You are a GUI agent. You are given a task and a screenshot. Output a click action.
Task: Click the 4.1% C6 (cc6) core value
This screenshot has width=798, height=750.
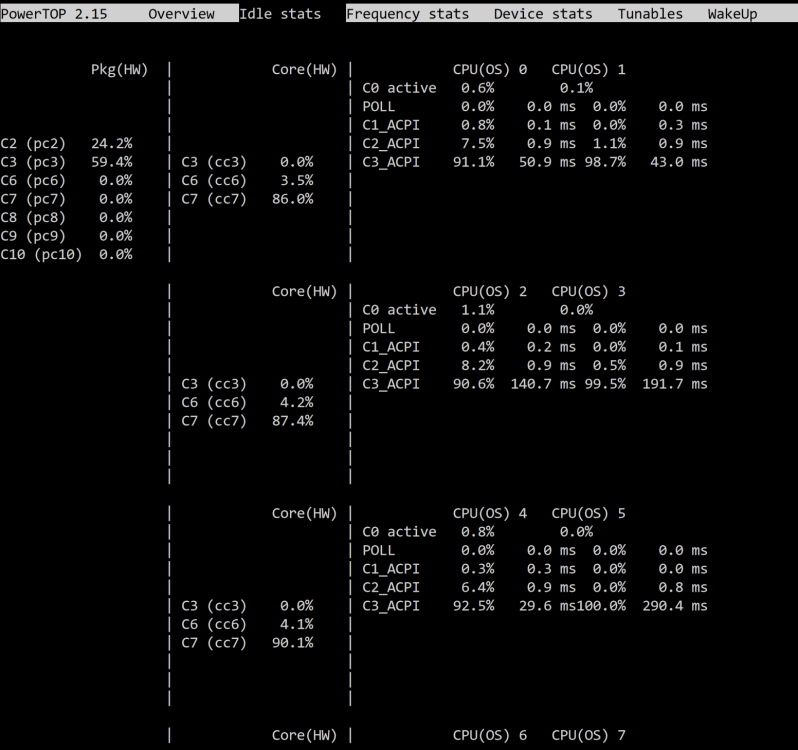297,624
